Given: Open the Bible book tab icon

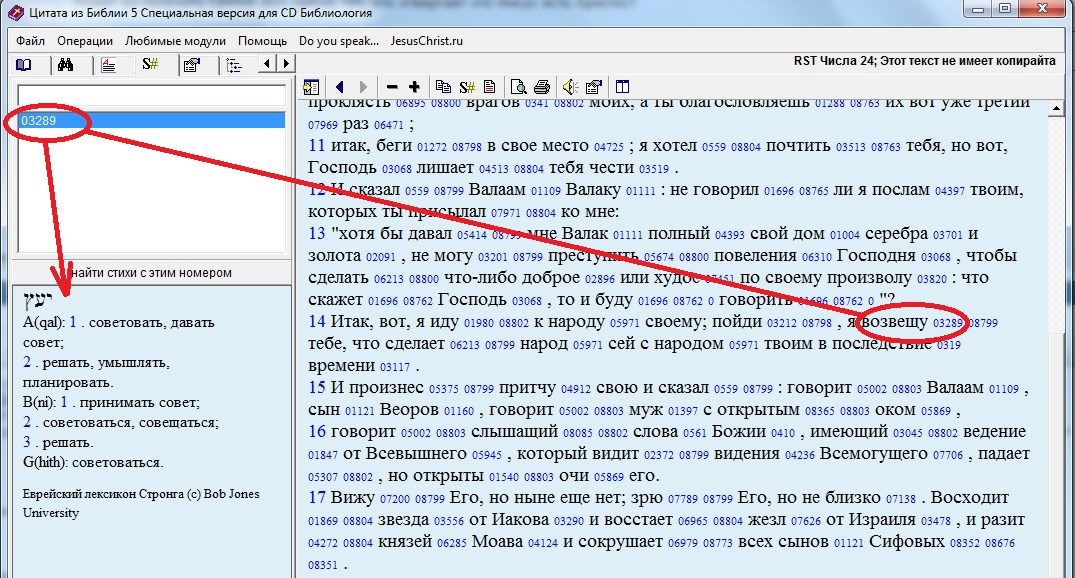Looking at the screenshot, I should tap(23, 65).
